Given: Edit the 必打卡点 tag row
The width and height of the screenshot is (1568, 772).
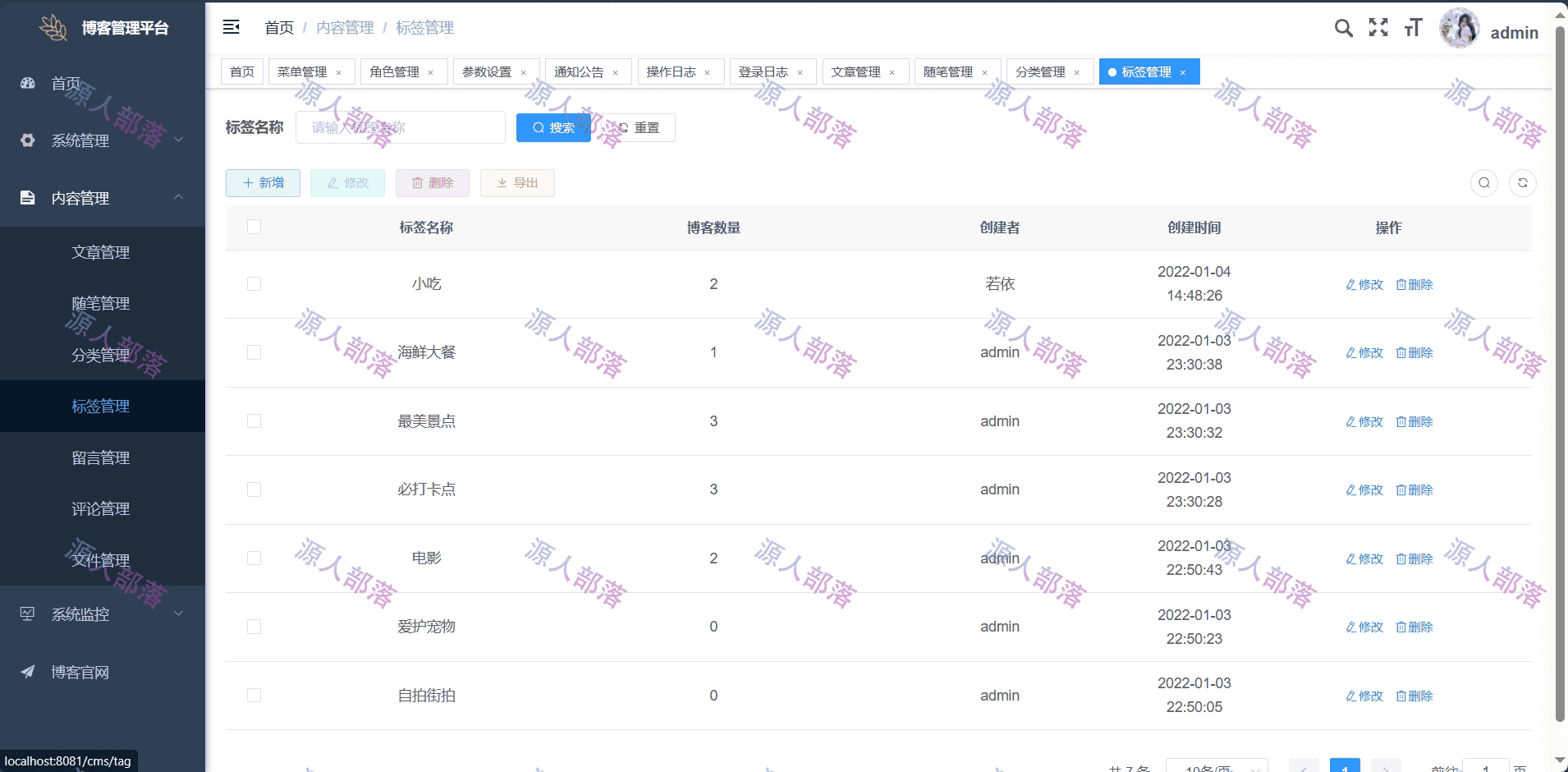Looking at the screenshot, I should tap(1364, 489).
